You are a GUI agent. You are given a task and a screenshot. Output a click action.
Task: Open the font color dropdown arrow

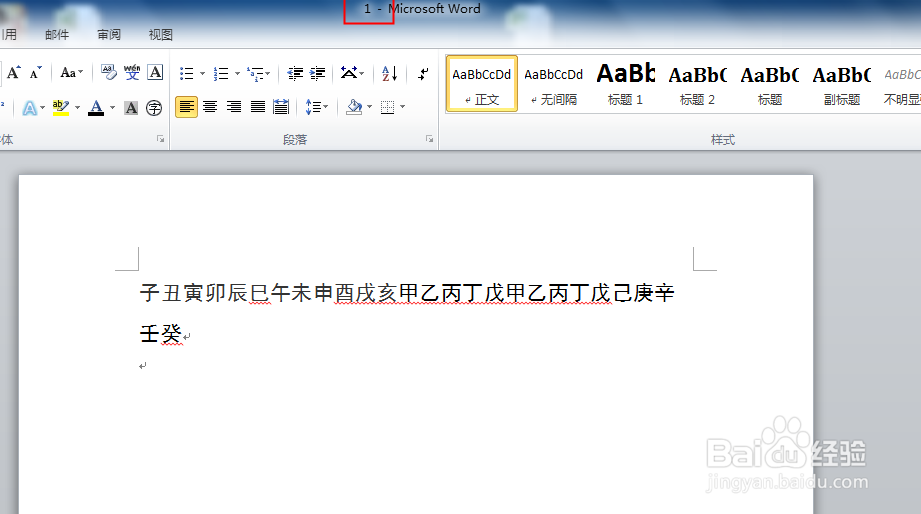(112, 108)
